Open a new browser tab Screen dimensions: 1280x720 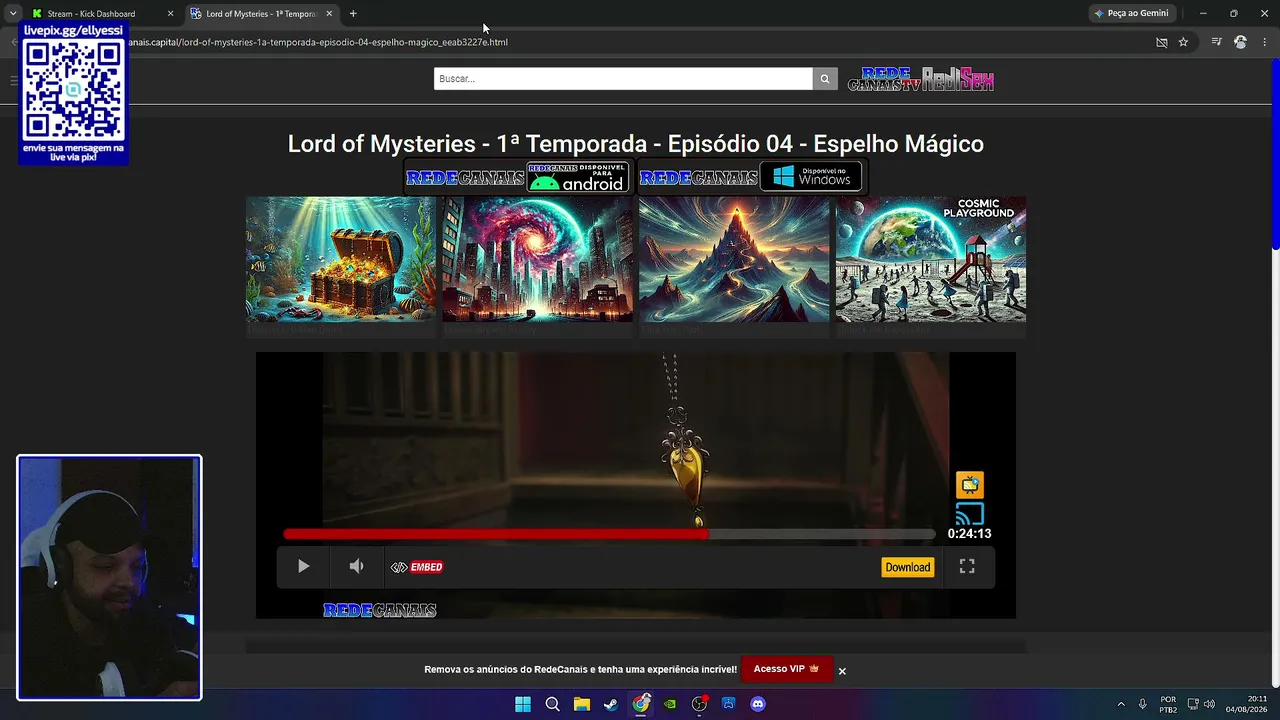point(353,14)
